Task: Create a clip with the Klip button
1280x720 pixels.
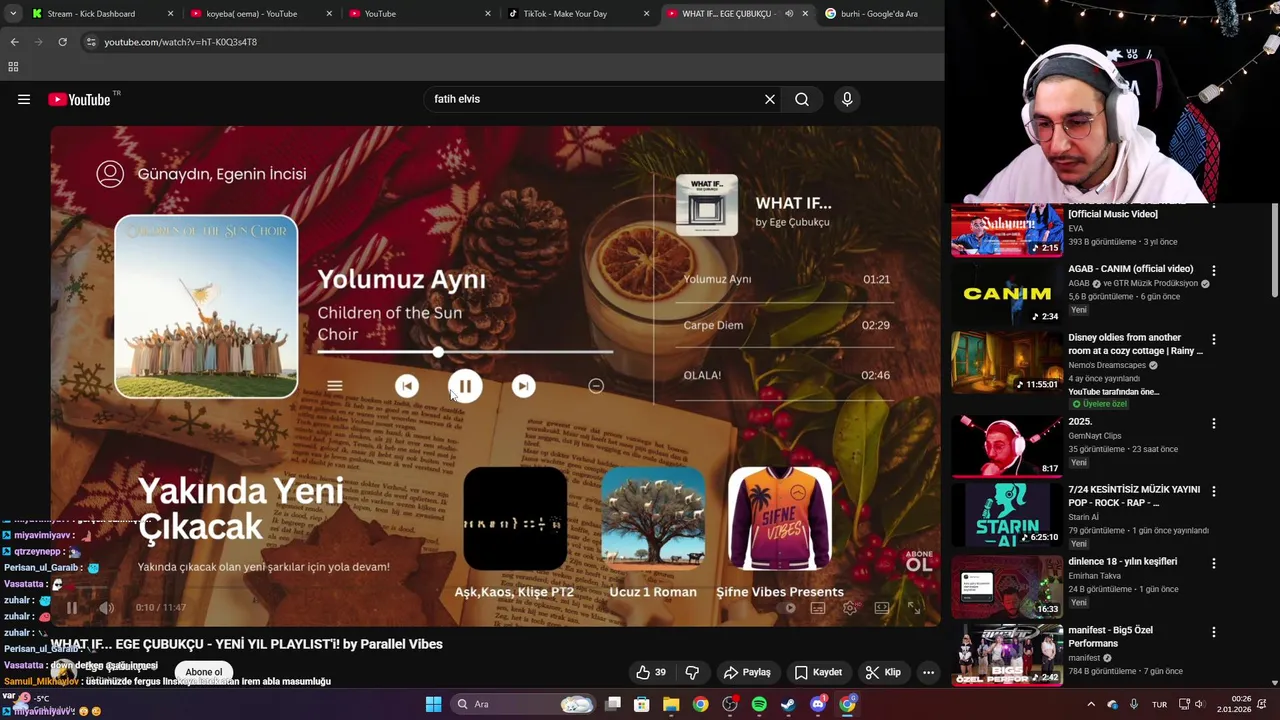Action: click(x=883, y=672)
